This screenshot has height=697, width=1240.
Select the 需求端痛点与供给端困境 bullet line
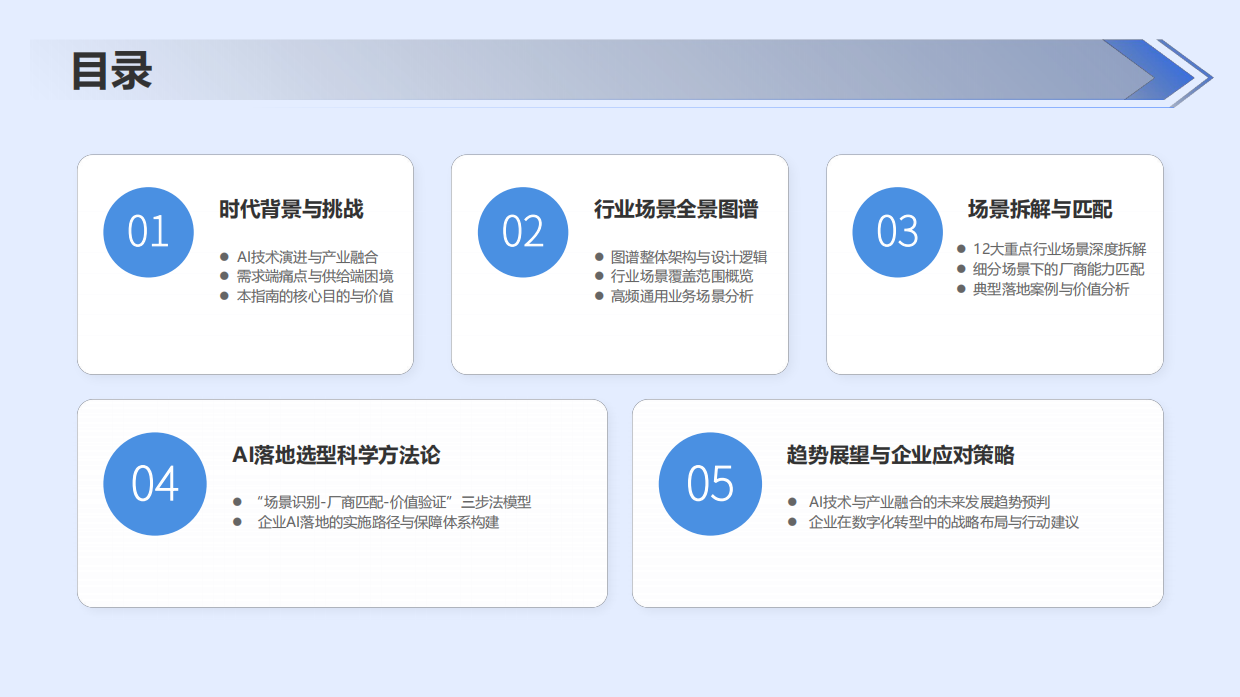click(x=314, y=277)
